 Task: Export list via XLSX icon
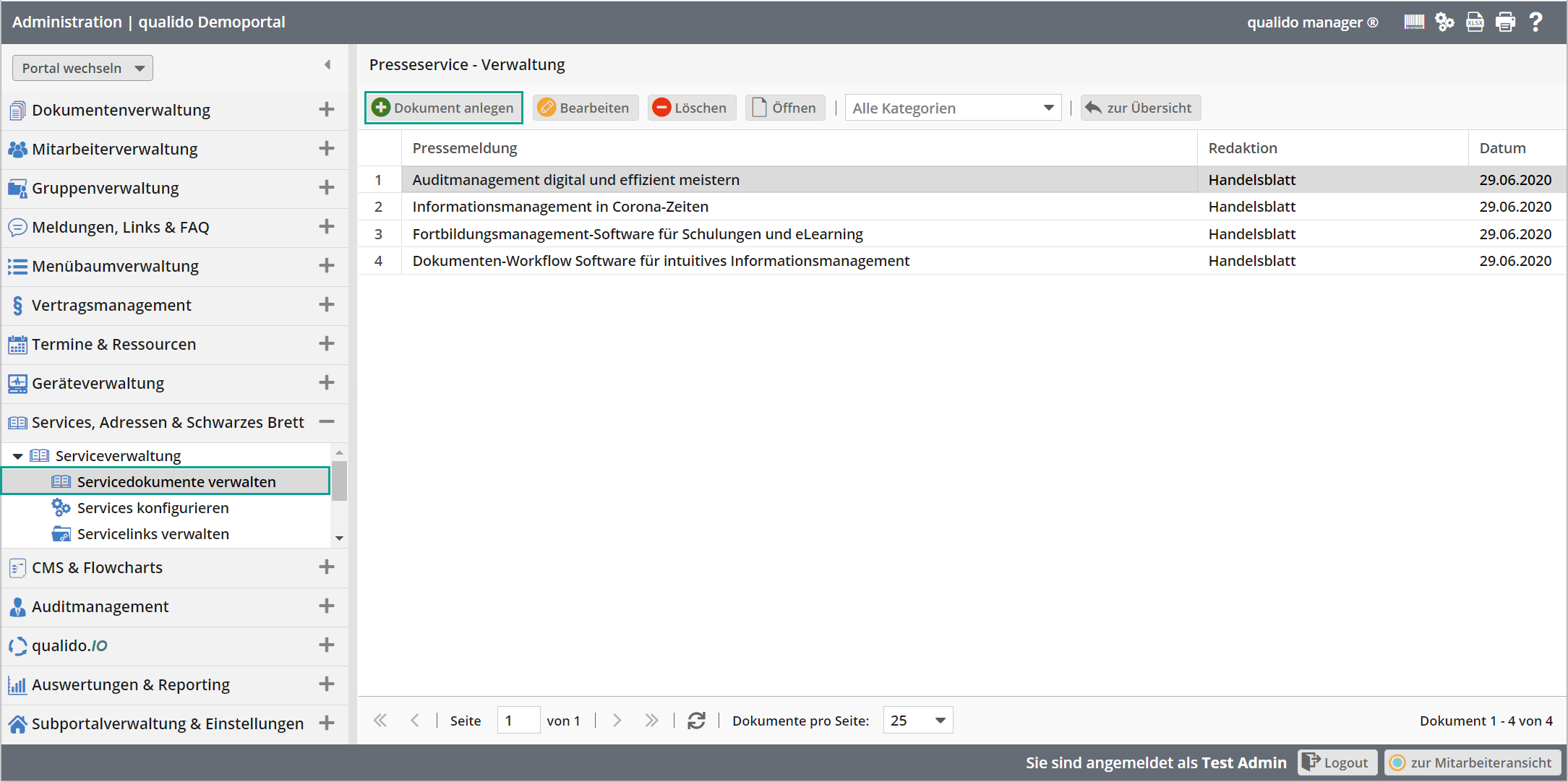[1475, 22]
